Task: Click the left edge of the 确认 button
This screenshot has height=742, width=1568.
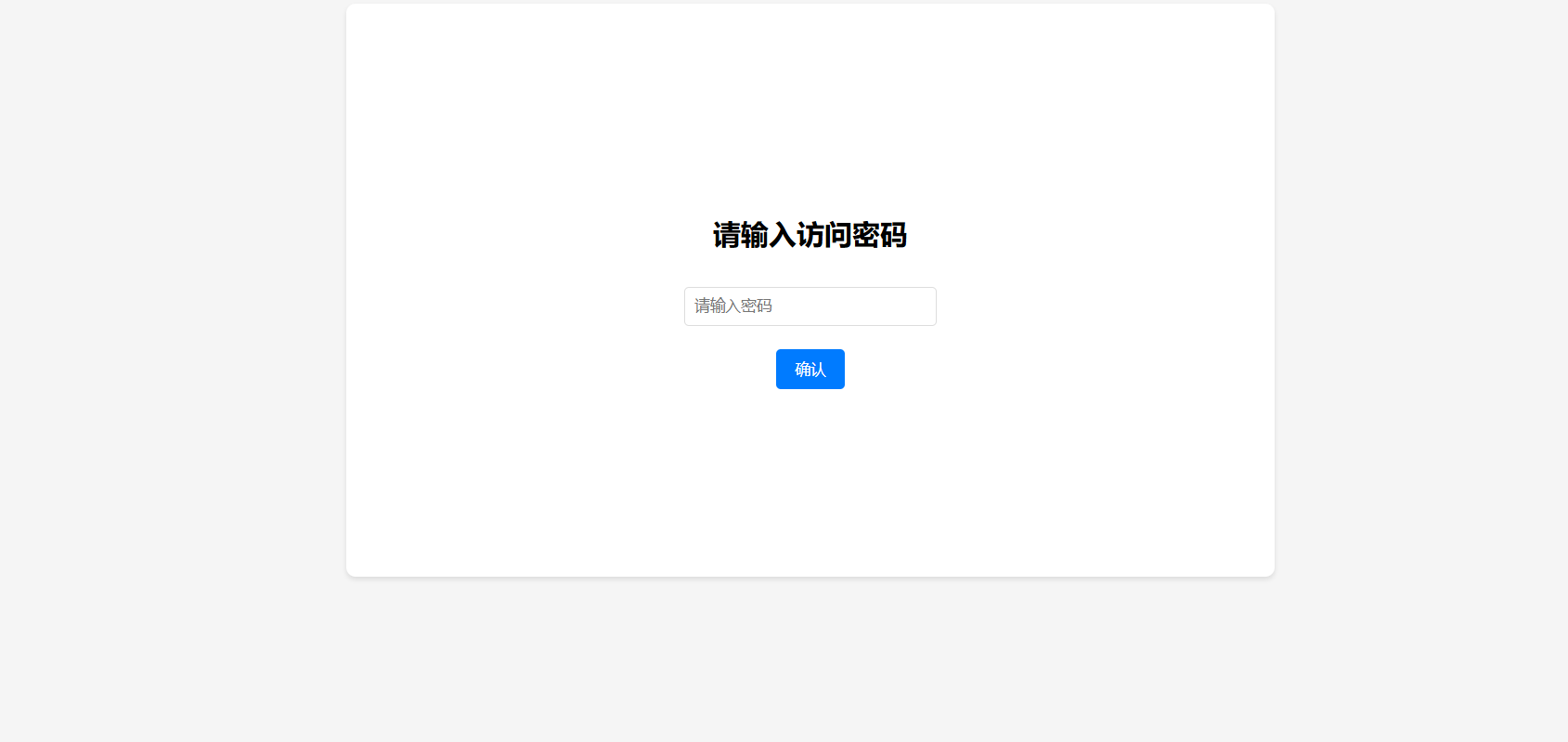Action: pyautogui.click(x=783, y=370)
